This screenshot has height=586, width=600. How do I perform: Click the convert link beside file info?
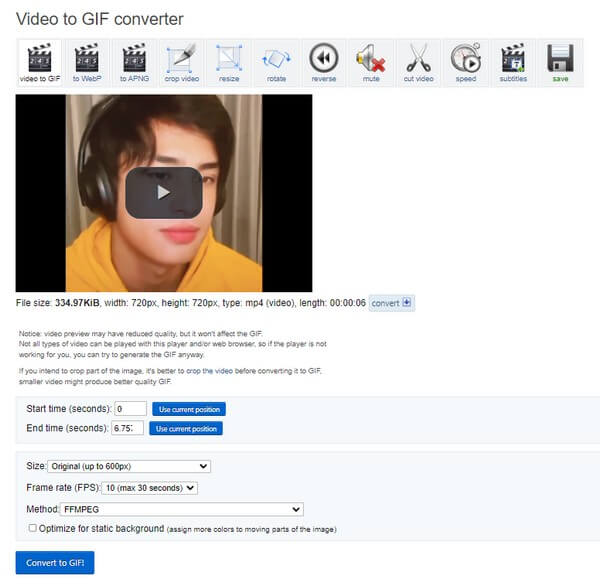point(391,303)
